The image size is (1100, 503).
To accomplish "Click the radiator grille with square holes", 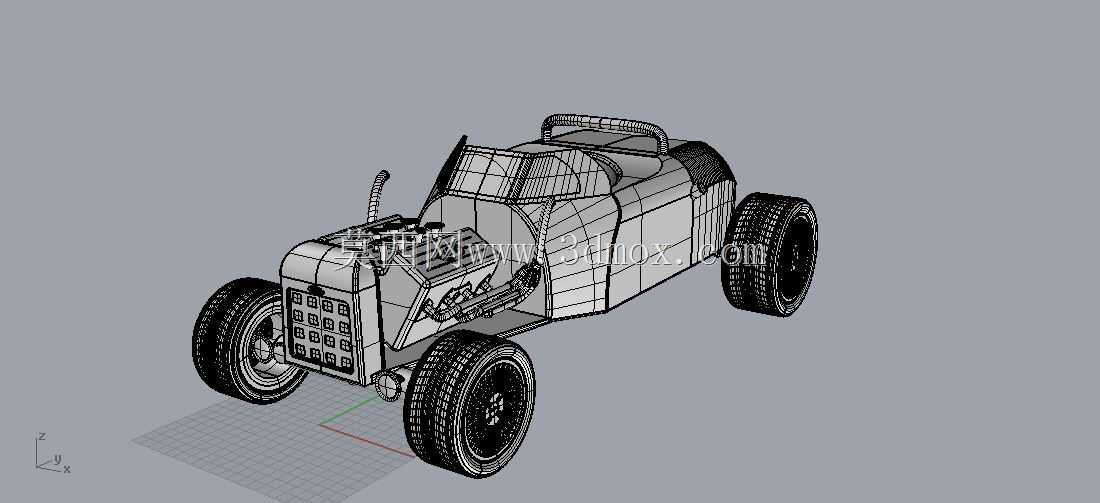I will point(321,330).
